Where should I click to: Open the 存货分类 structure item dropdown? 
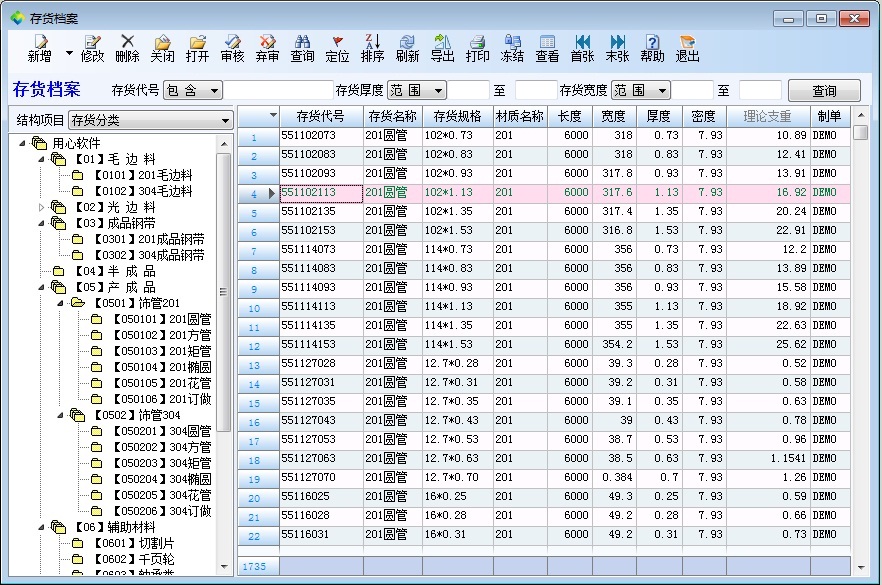click(150, 121)
